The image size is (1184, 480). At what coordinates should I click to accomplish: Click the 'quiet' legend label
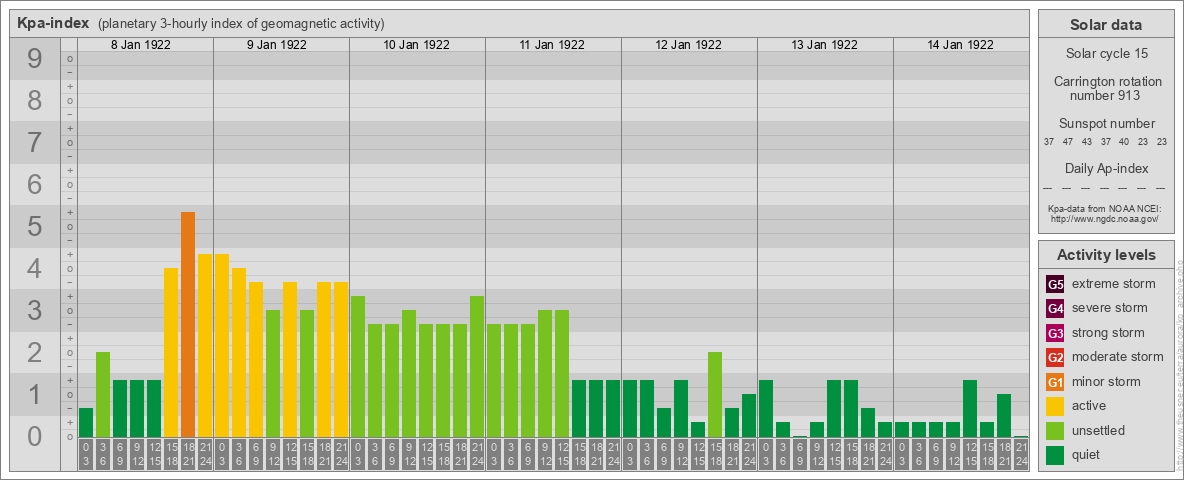click(1087, 455)
